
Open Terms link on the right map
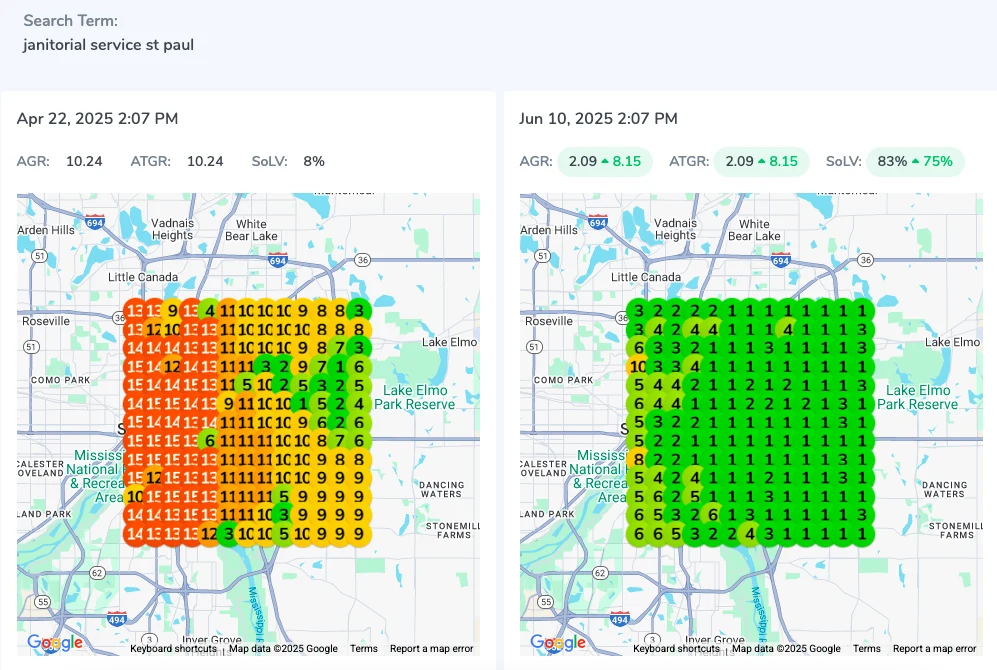pyautogui.click(x=867, y=648)
